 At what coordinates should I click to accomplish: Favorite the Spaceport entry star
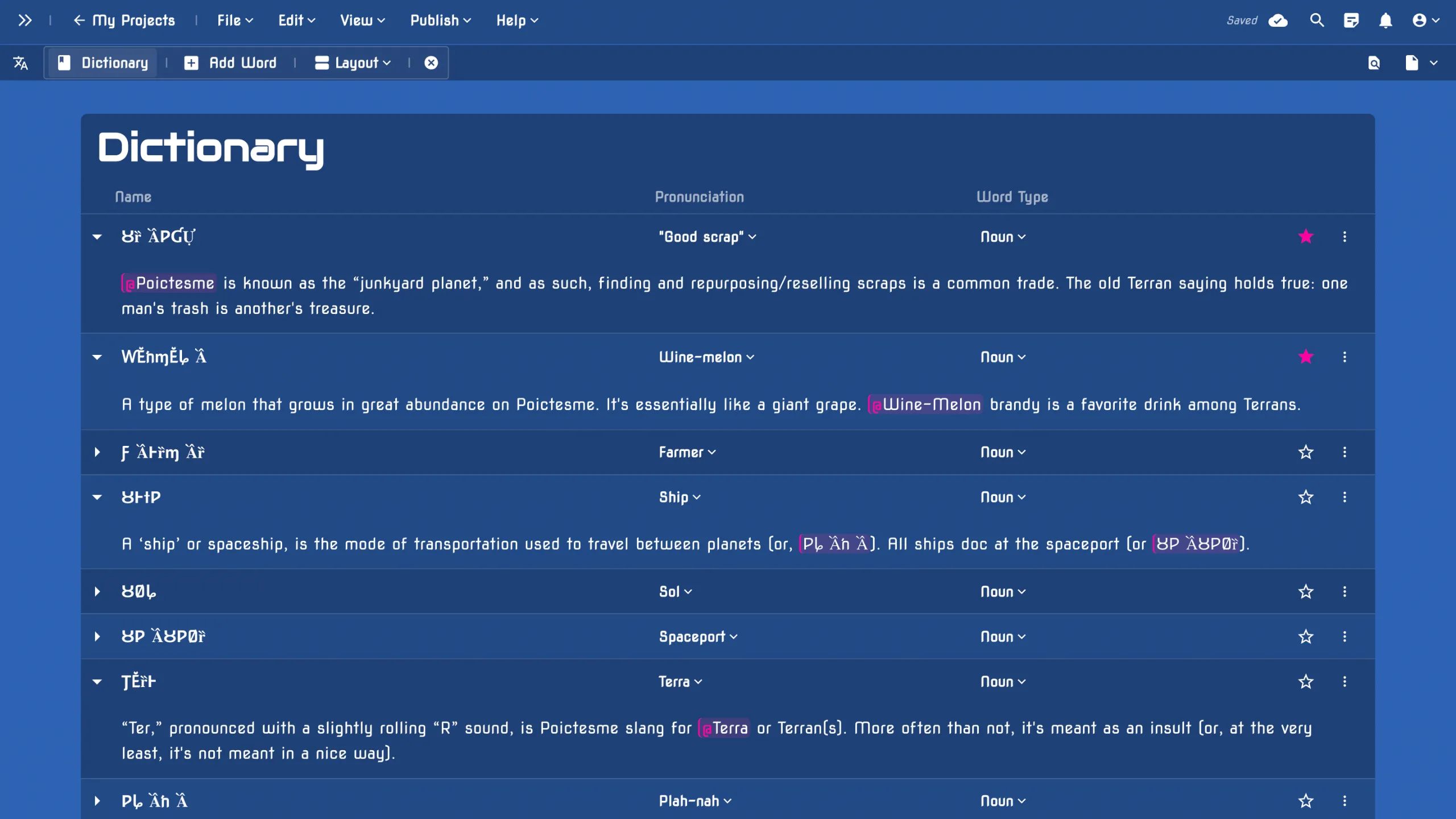(x=1306, y=636)
